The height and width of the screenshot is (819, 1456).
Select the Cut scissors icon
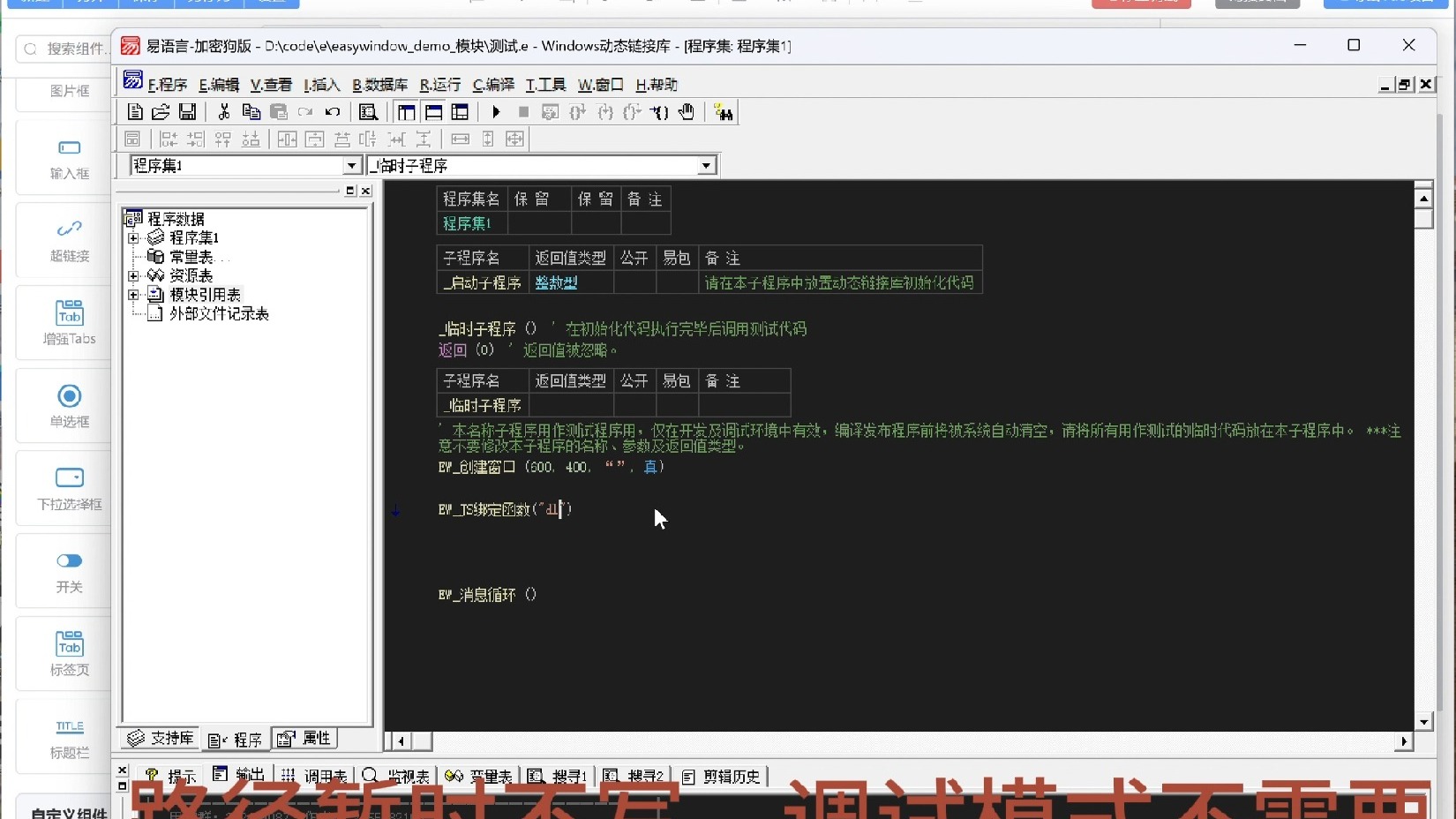223,112
